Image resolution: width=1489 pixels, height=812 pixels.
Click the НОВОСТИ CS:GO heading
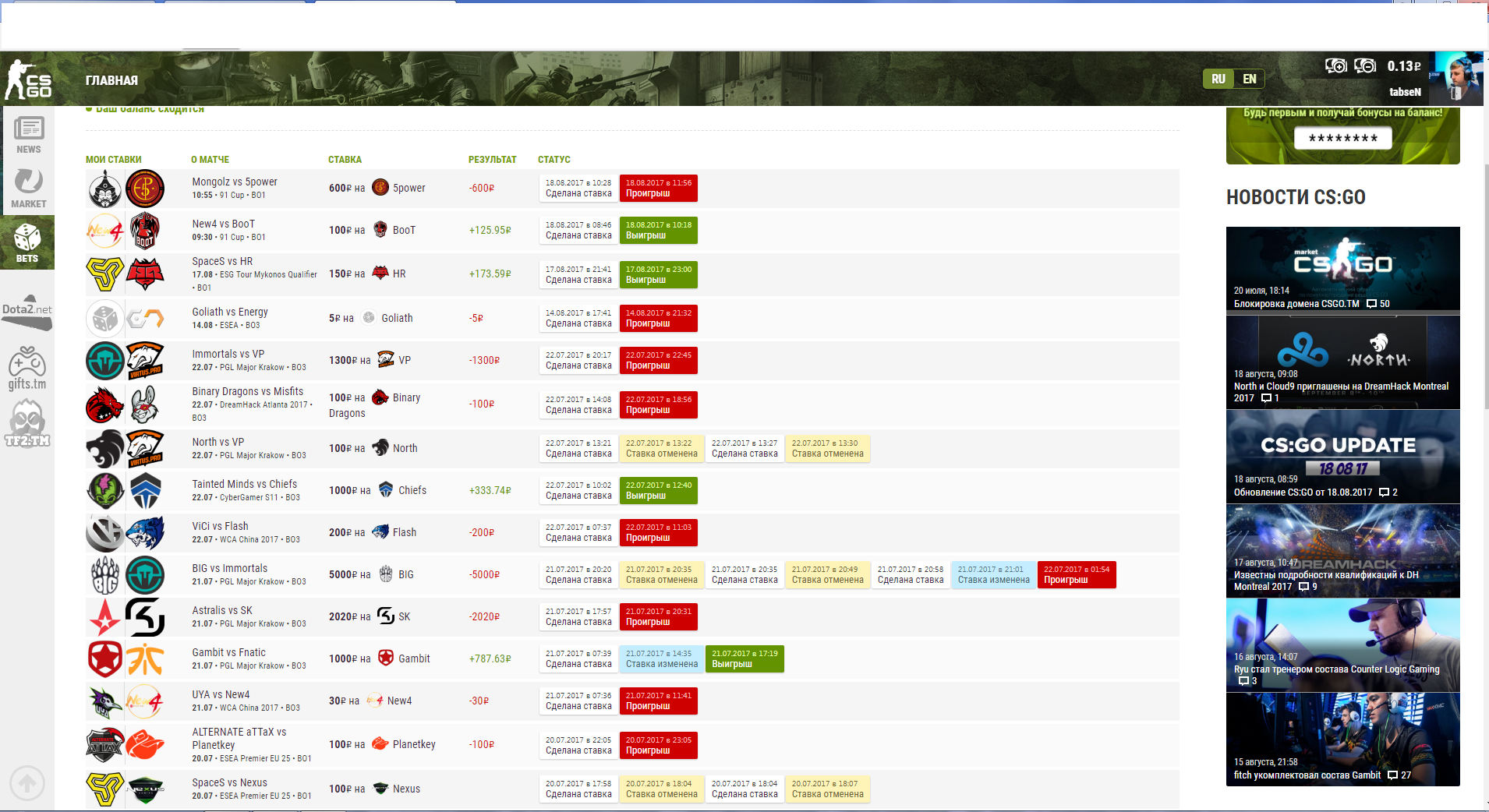click(1296, 197)
